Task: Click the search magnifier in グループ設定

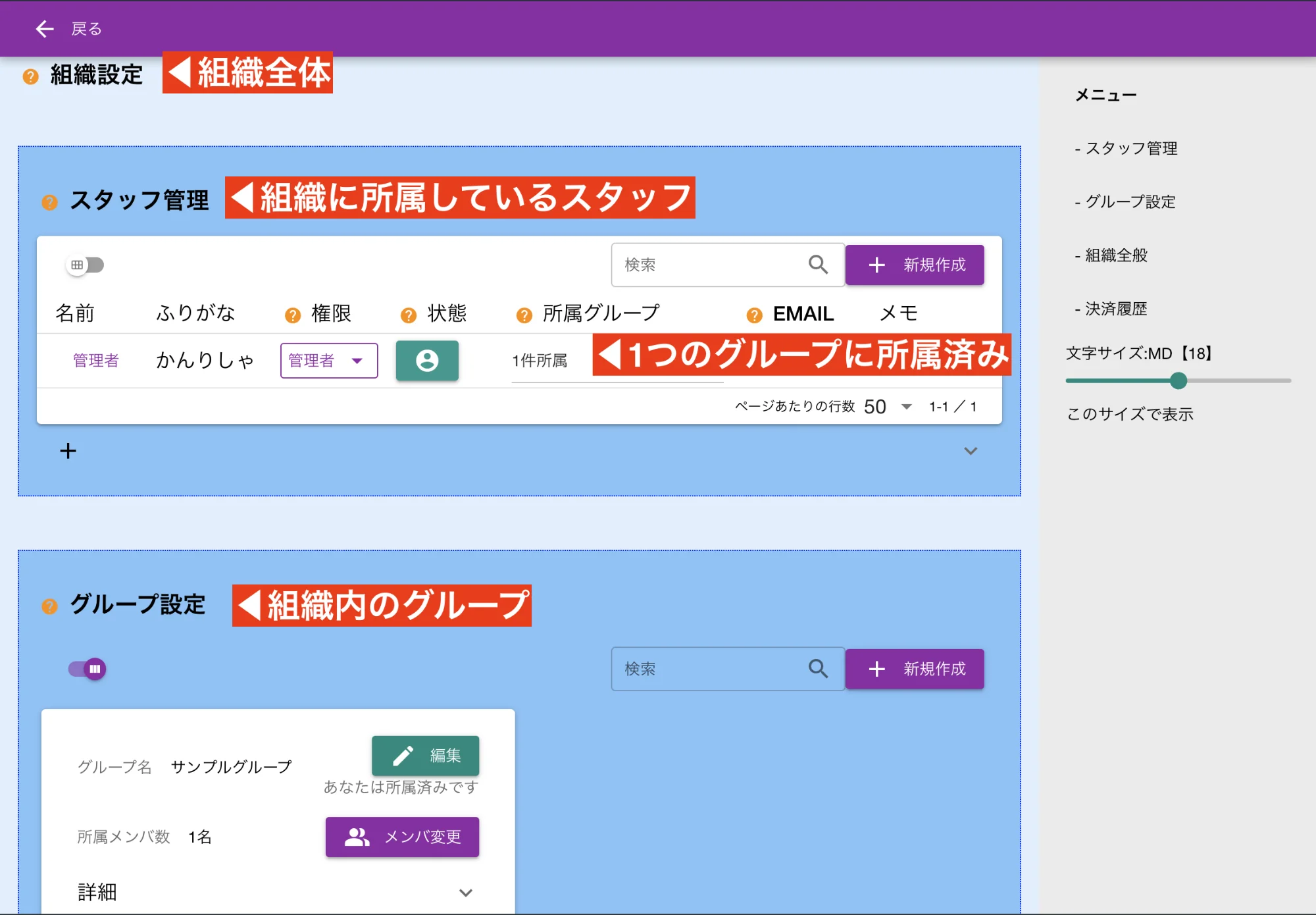Action: click(x=818, y=668)
